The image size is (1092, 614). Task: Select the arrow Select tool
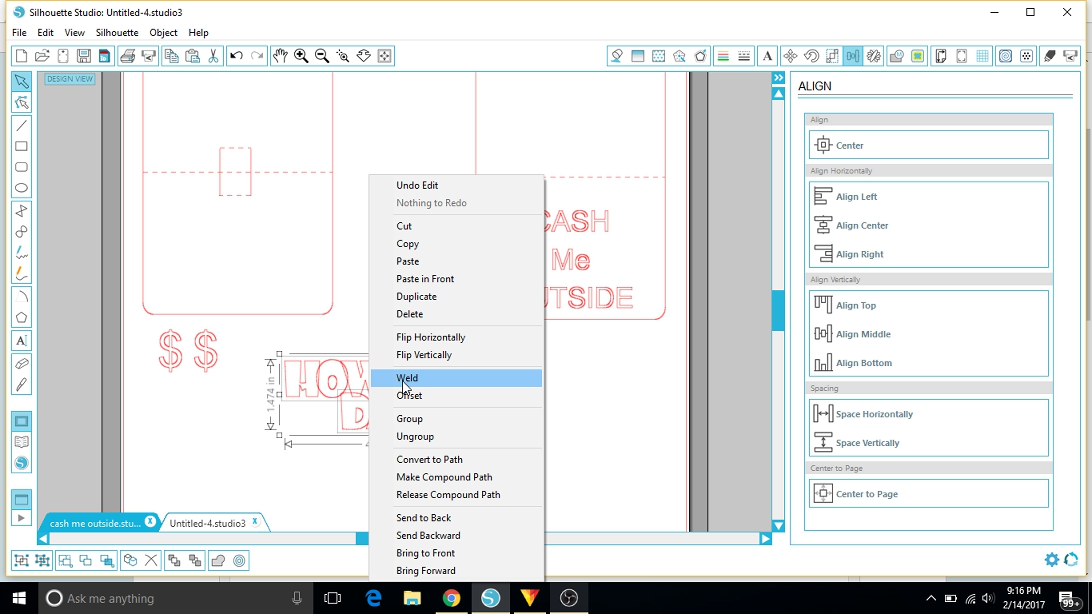coord(22,81)
